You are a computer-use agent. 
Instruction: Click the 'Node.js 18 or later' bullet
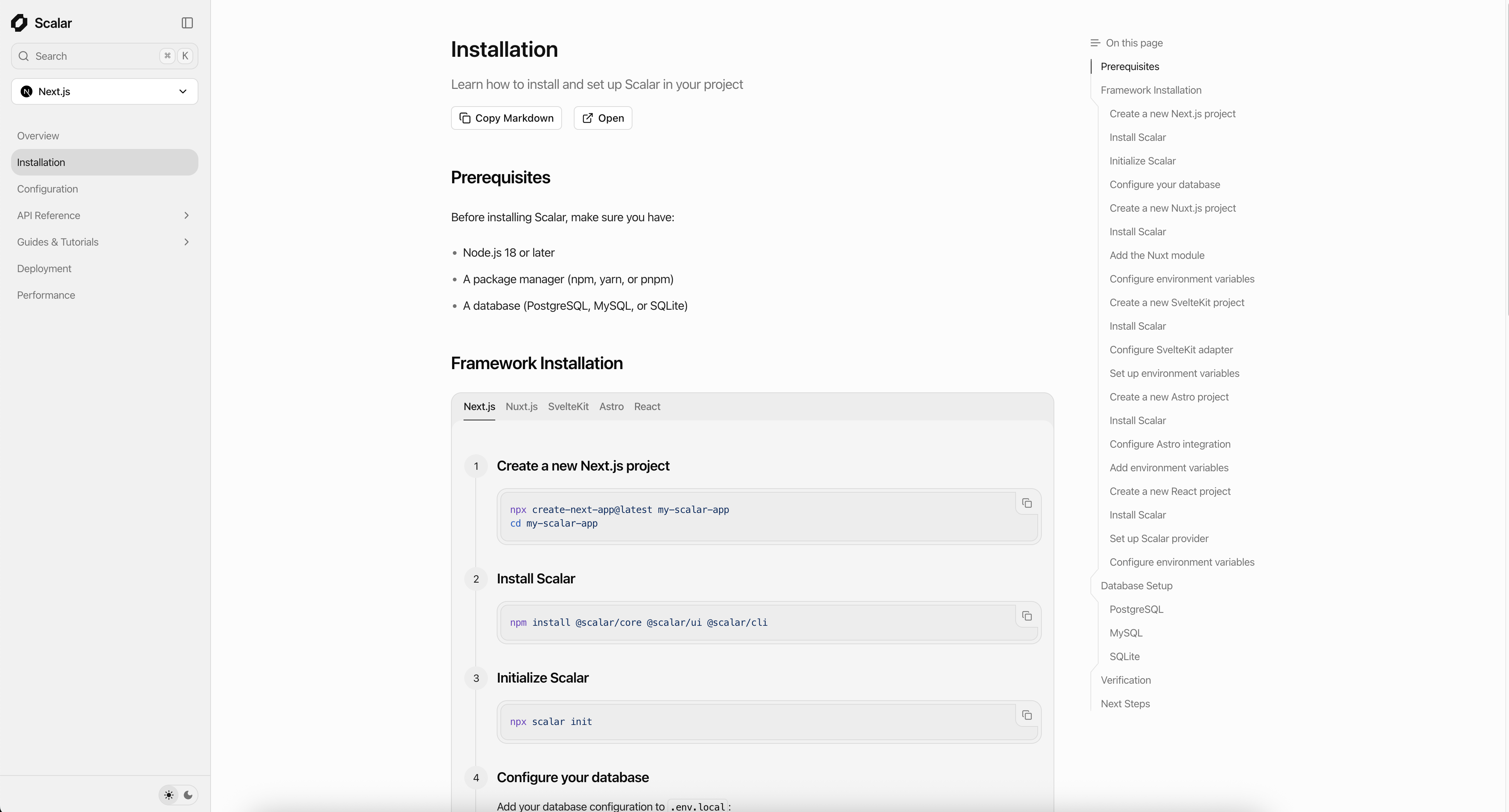509,253
